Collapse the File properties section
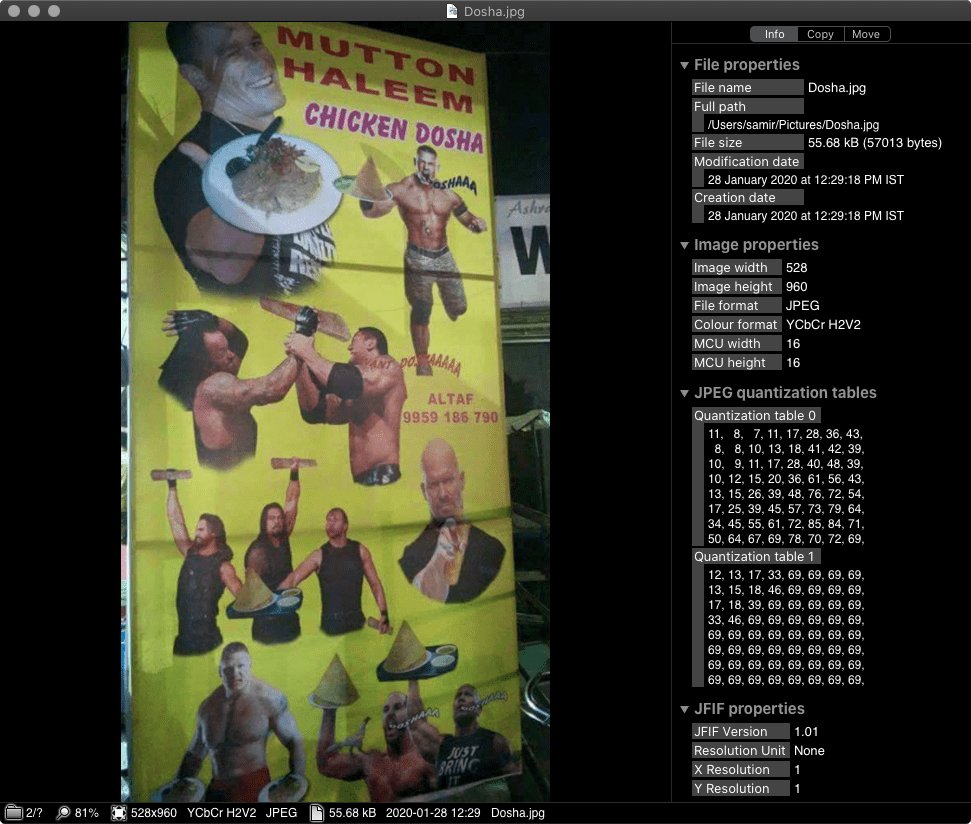Viewport: 971px width, 824px height. 684,65
